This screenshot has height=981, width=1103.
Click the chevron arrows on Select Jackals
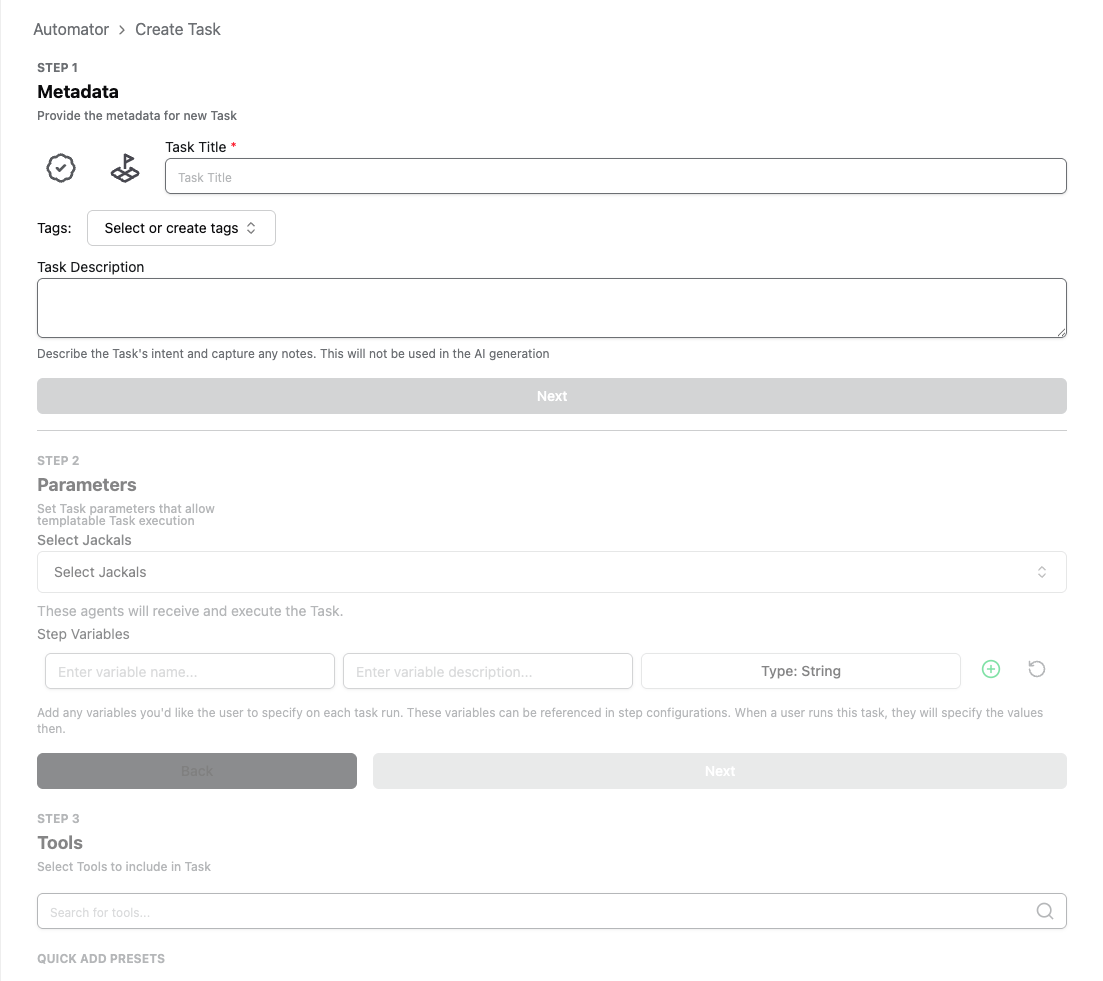1042,572
